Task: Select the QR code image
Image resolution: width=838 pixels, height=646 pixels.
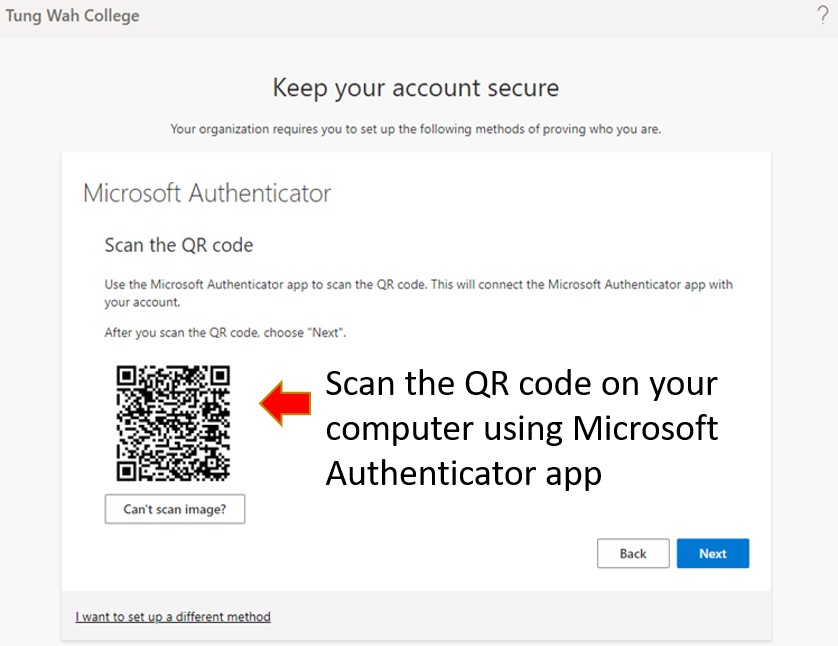Action: (x=173, y=423)
